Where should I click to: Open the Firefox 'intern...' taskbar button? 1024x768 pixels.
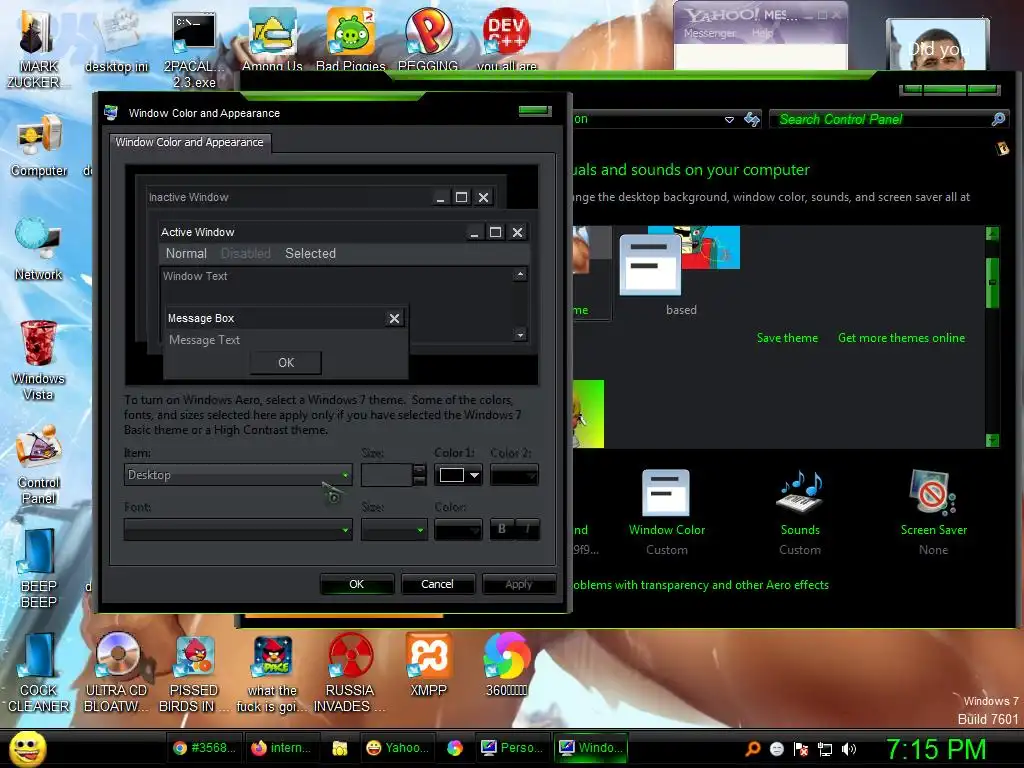tap(282, 748)
